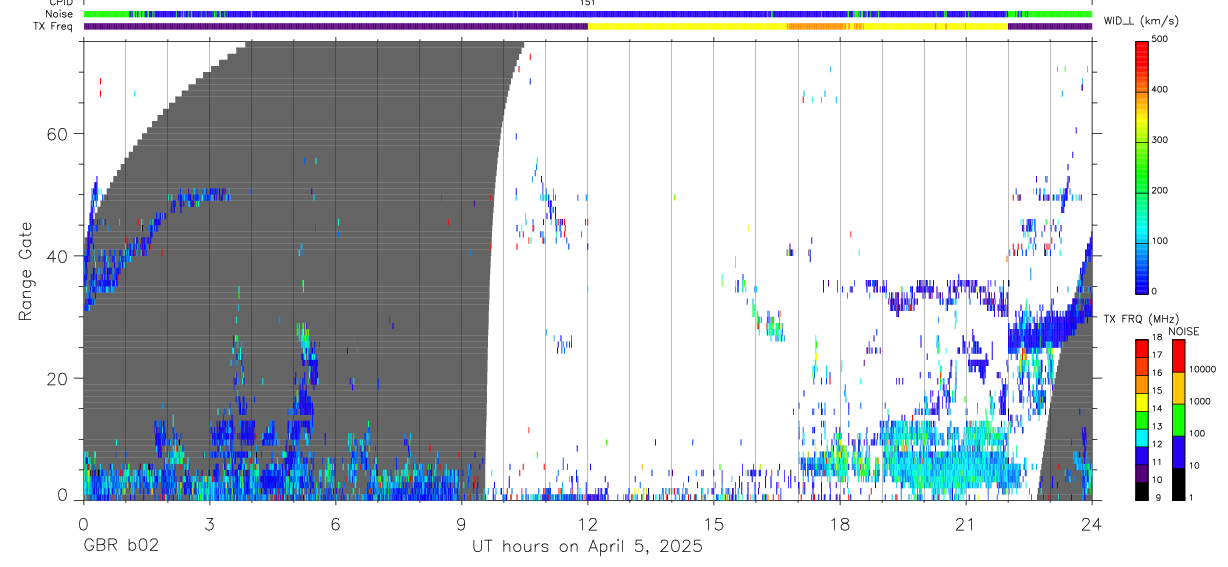The width and height of the screenshot is (1228, 567).
Task: Click the '6' UT hours tick label
Action: pyautogui.click(x=335, y=523)
